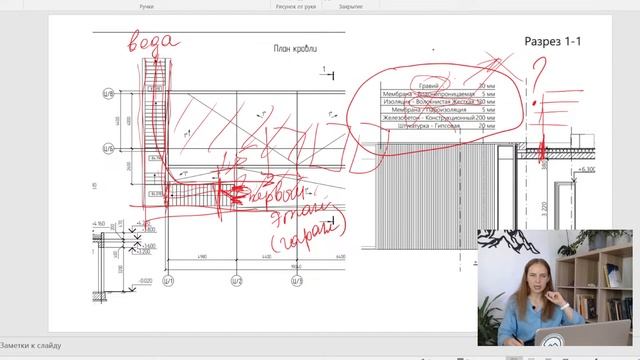This screenshot has height=360, width=640.
Task: Select the 'План кровли' title on the slide
Action: click(x=295, y=49)
